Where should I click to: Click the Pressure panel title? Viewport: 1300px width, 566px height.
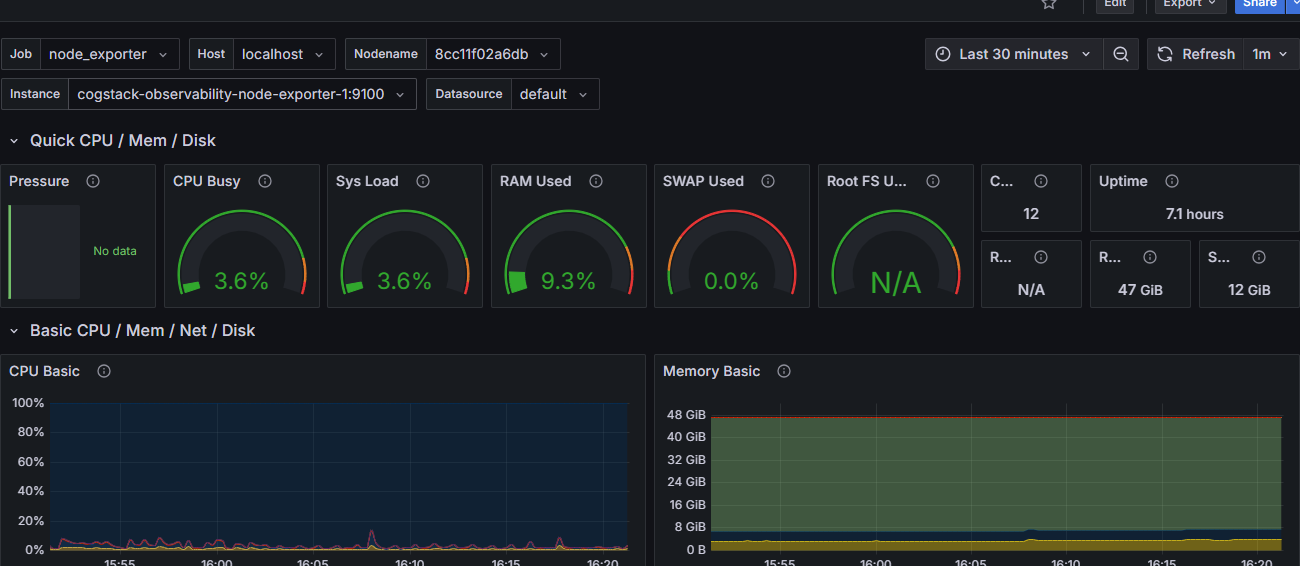coord(39,181)
